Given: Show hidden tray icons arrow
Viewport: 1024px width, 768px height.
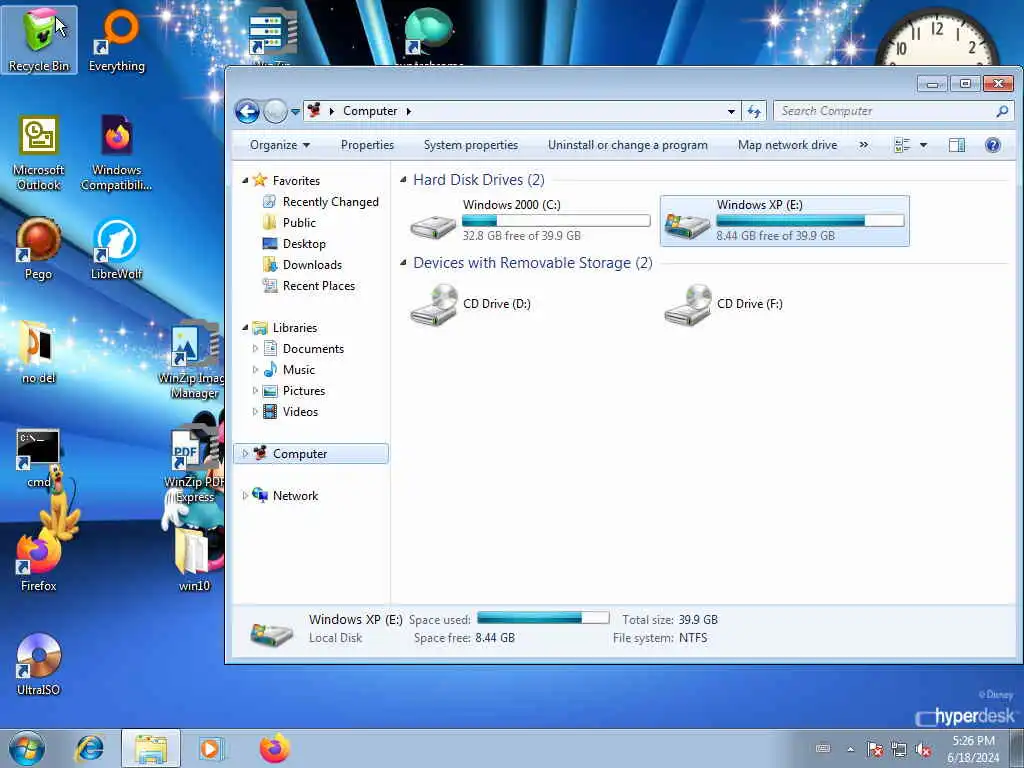Looking at the screenshot, I should click(x=850, y=749).
